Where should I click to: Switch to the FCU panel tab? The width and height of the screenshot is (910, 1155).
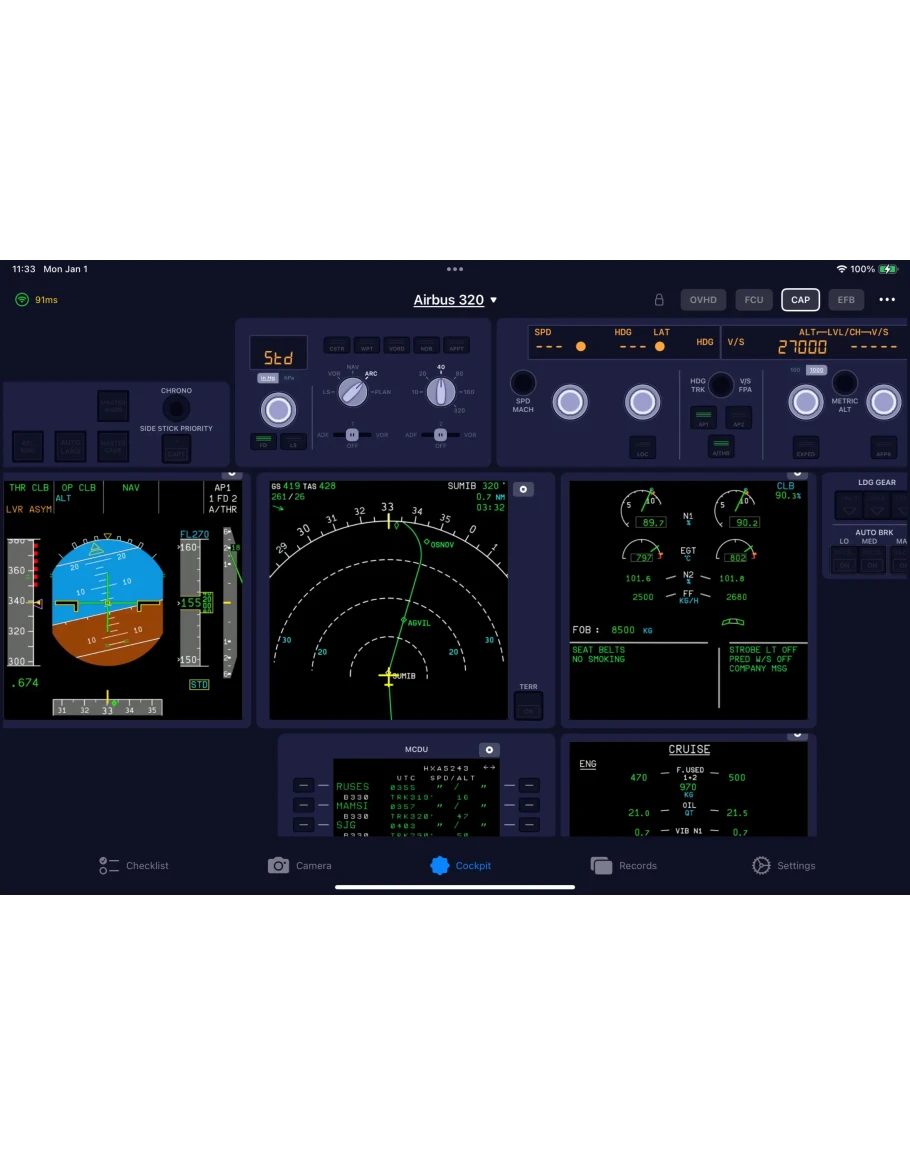click(754, 300)
